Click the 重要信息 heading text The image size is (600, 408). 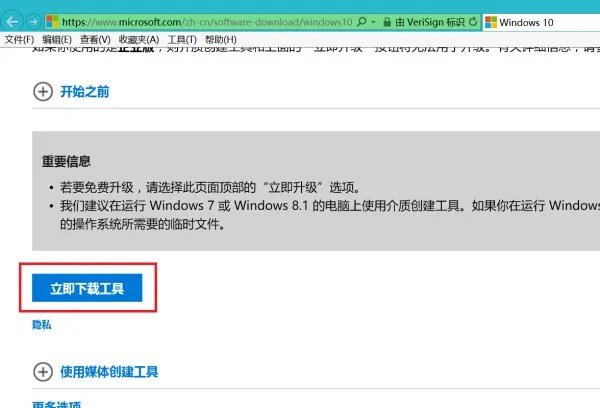66,161
